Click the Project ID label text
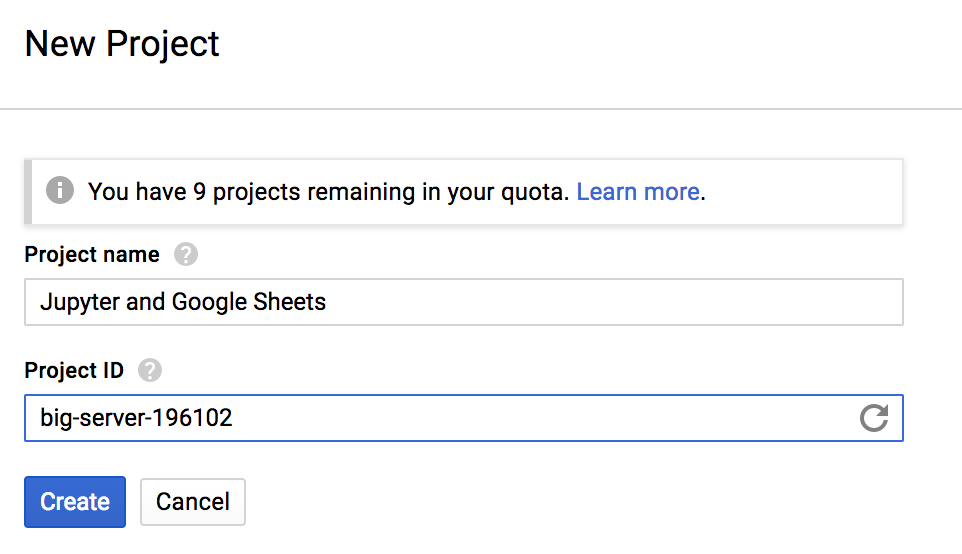962x554 pixels. pyautogui.click(x=74, y=371)
